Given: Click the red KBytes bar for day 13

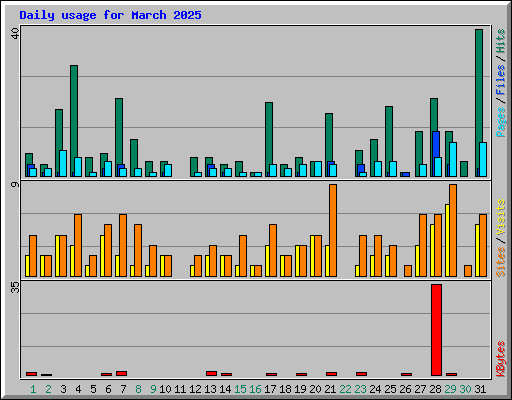Looking at the screenshot, I should pyautogui.click(x=211, y=373).
